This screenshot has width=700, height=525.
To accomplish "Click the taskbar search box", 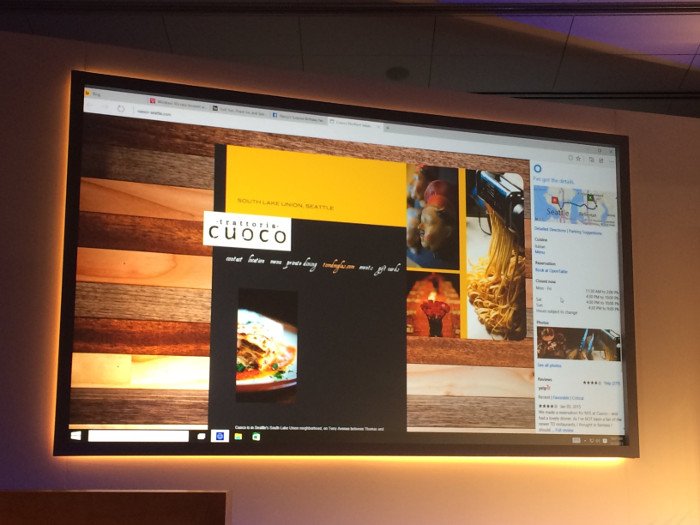I will (x=138, y=436).
